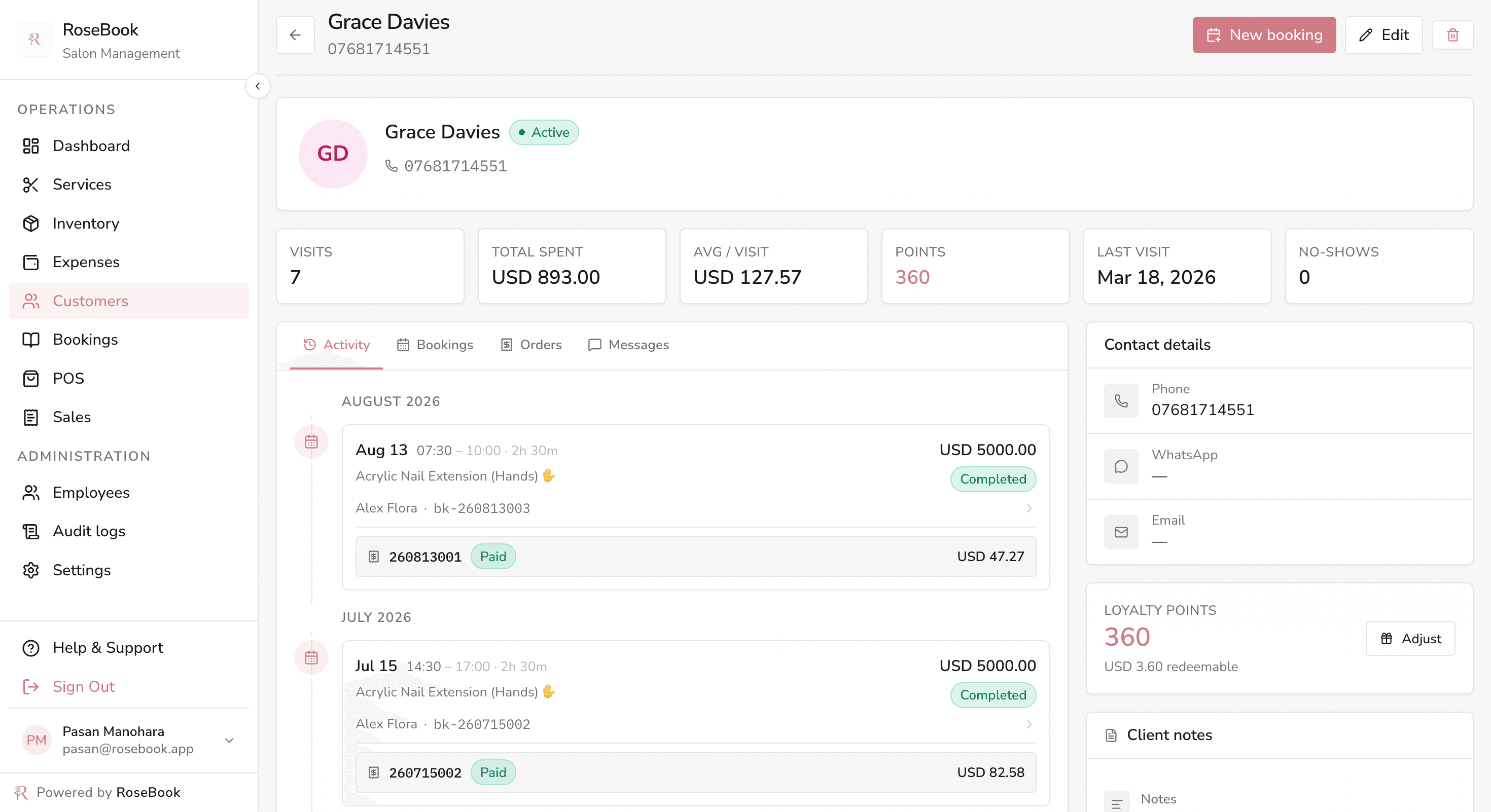The height and width of the screenshot is (812, 1491).
Task: Click the POINTS 360 stat card
Action: (975, 266)
